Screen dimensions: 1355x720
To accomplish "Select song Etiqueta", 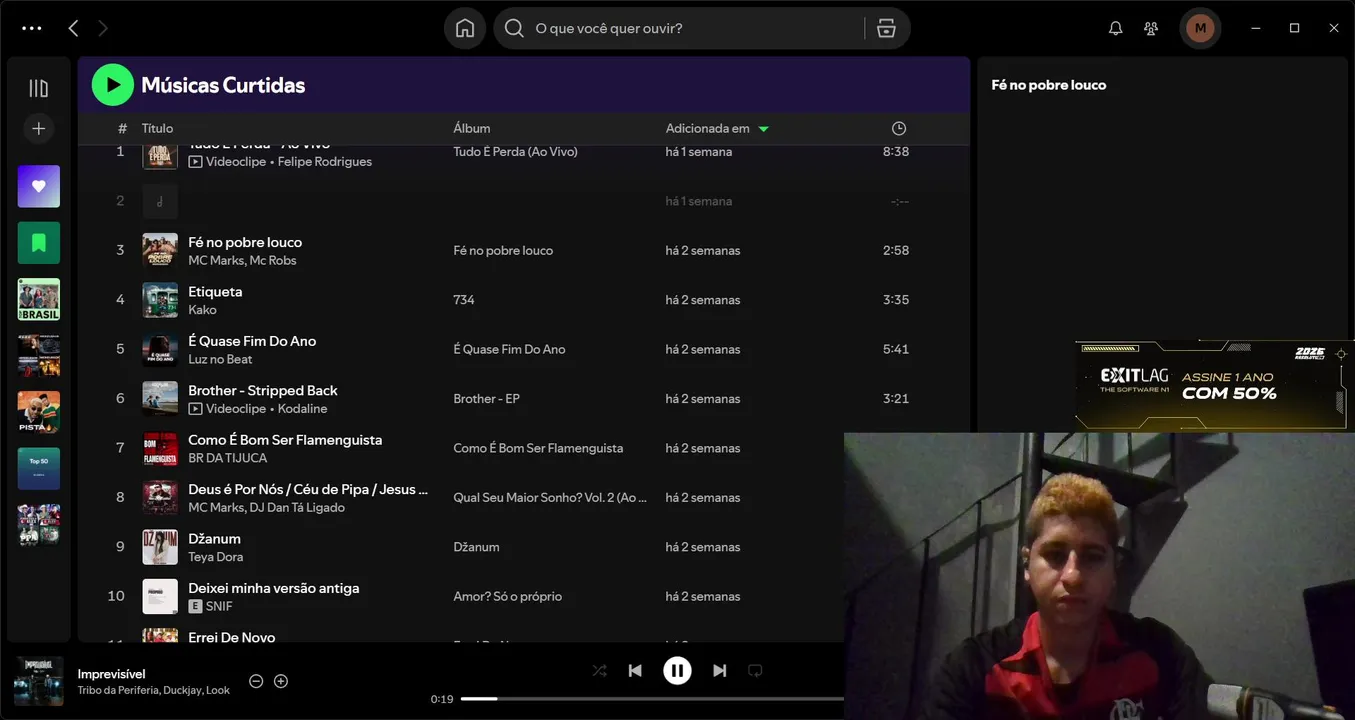I will (215, 291).
